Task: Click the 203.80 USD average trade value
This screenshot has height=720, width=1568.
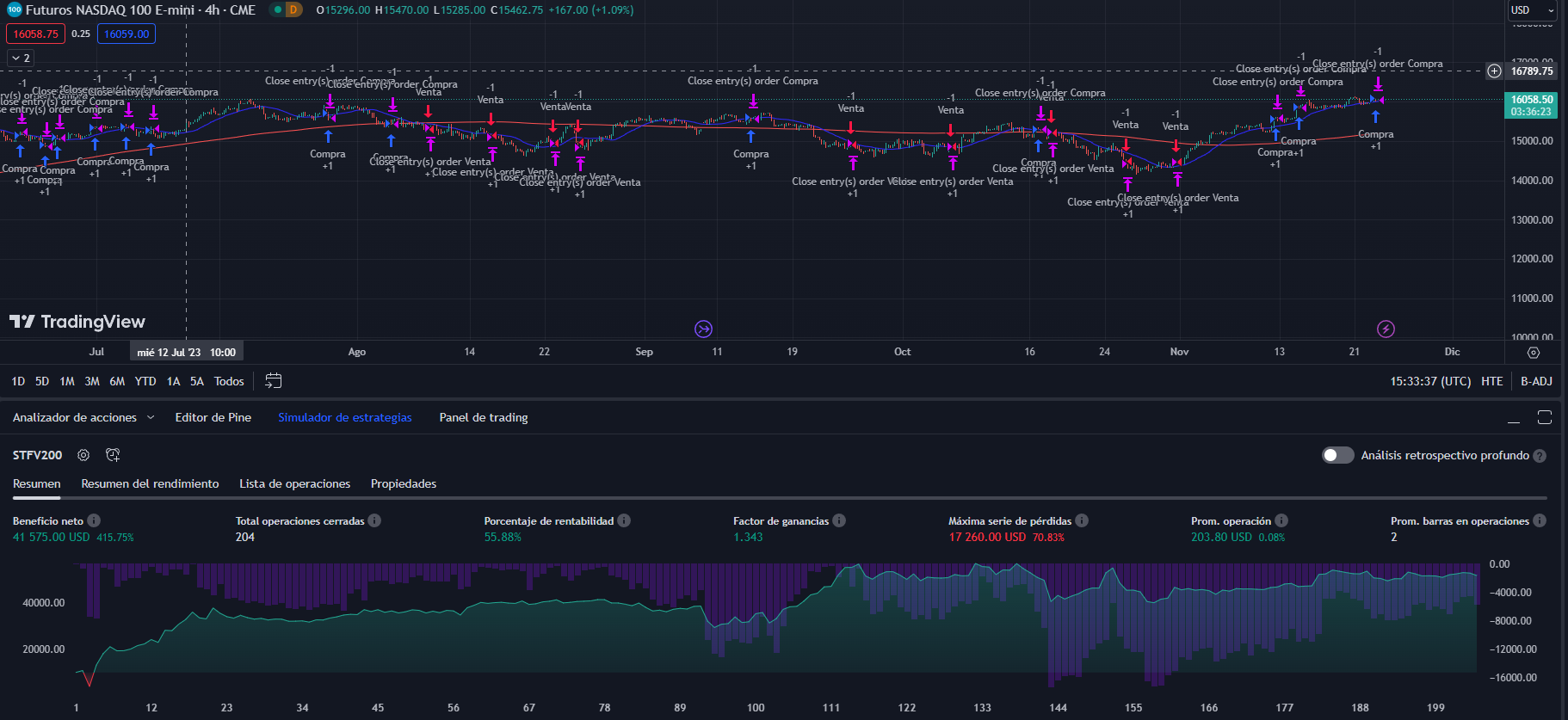Action: pos(1221,537)
